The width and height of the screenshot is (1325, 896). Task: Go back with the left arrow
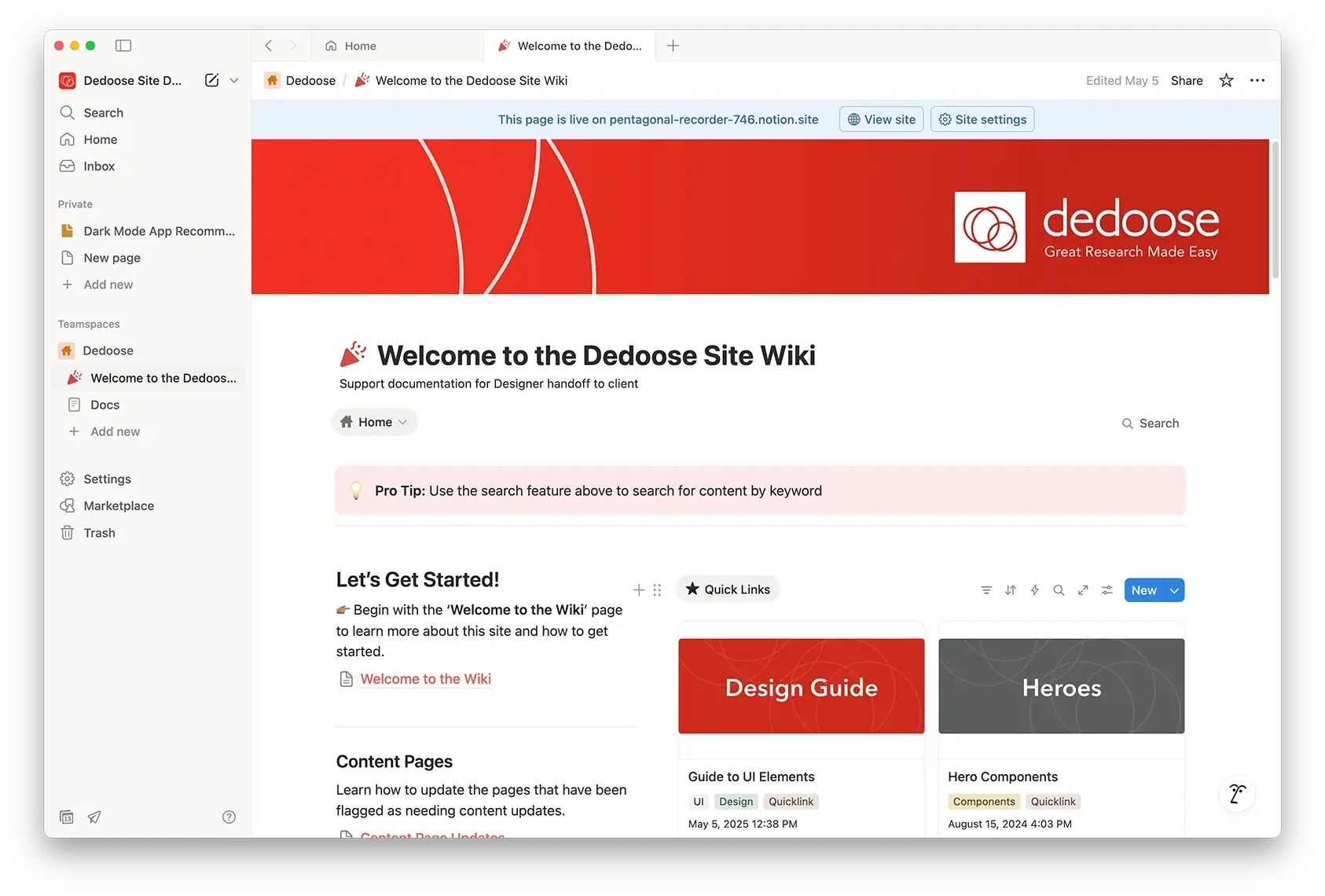[269, 46]
